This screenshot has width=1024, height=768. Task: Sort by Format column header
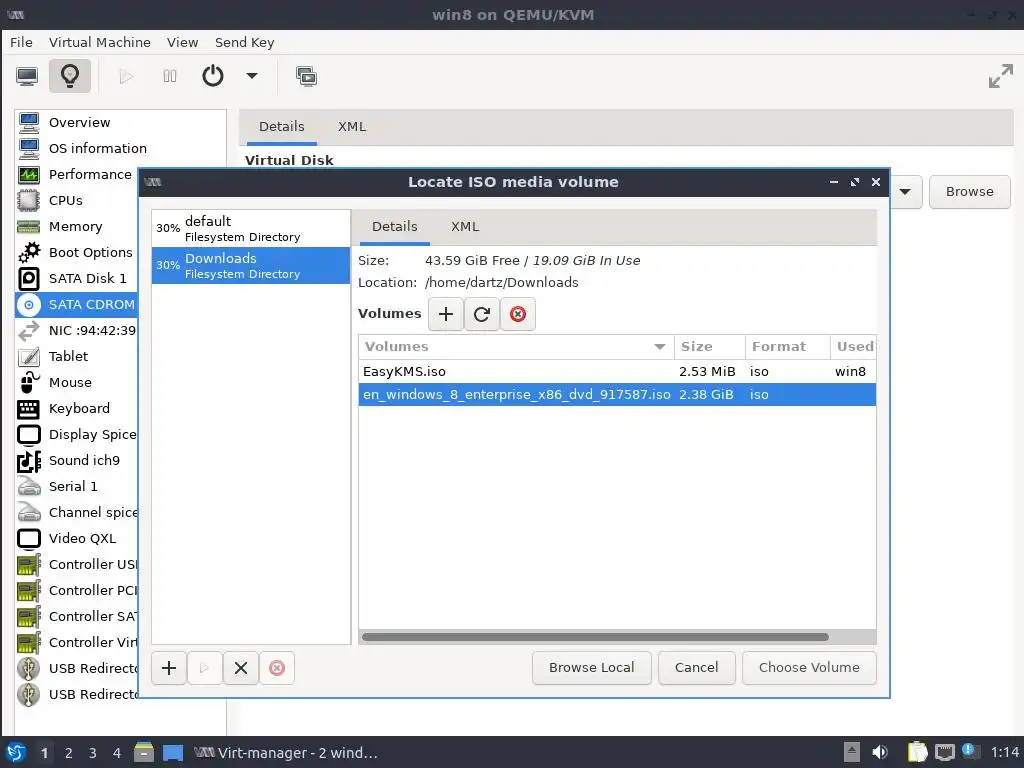click(788, 347)
